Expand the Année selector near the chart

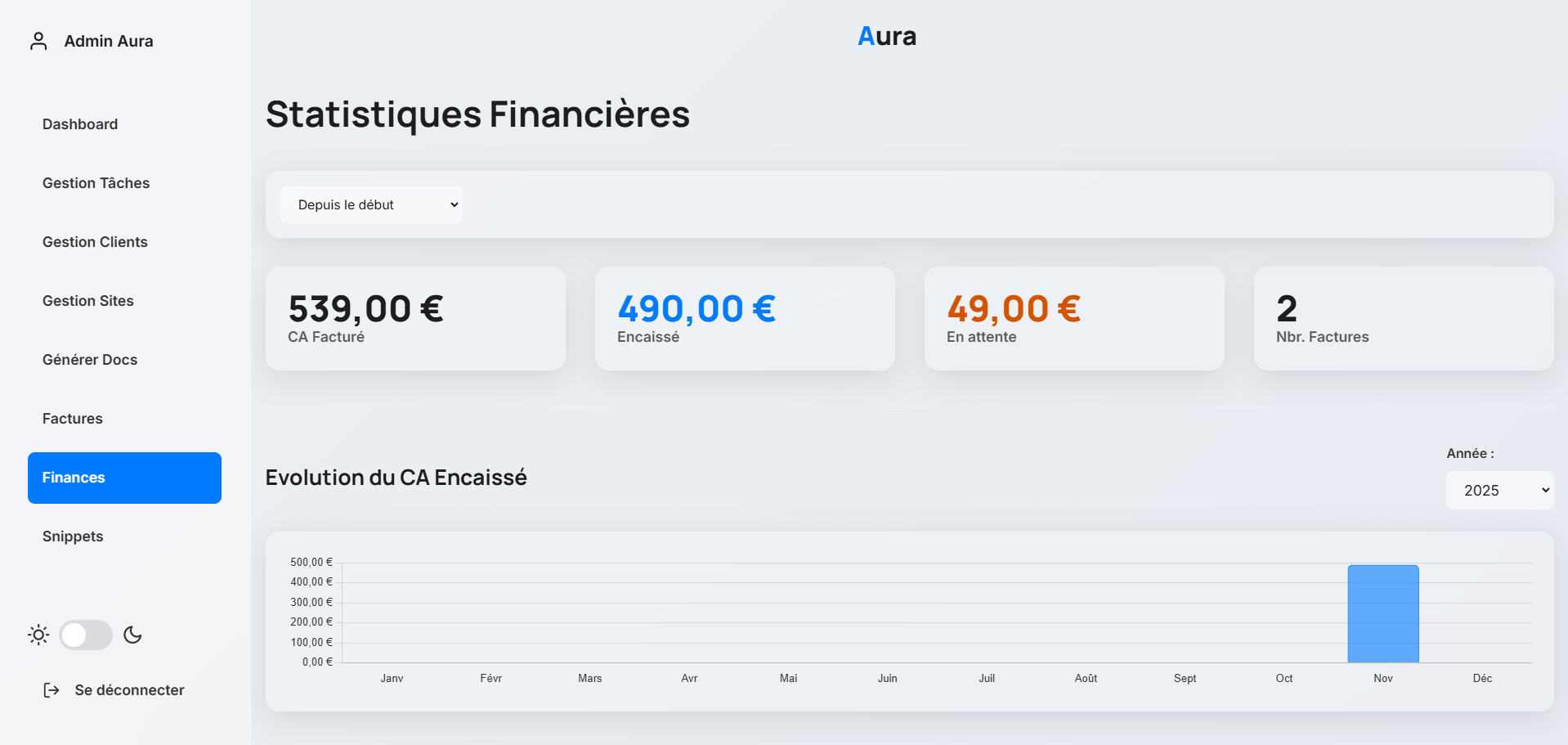1499,490
